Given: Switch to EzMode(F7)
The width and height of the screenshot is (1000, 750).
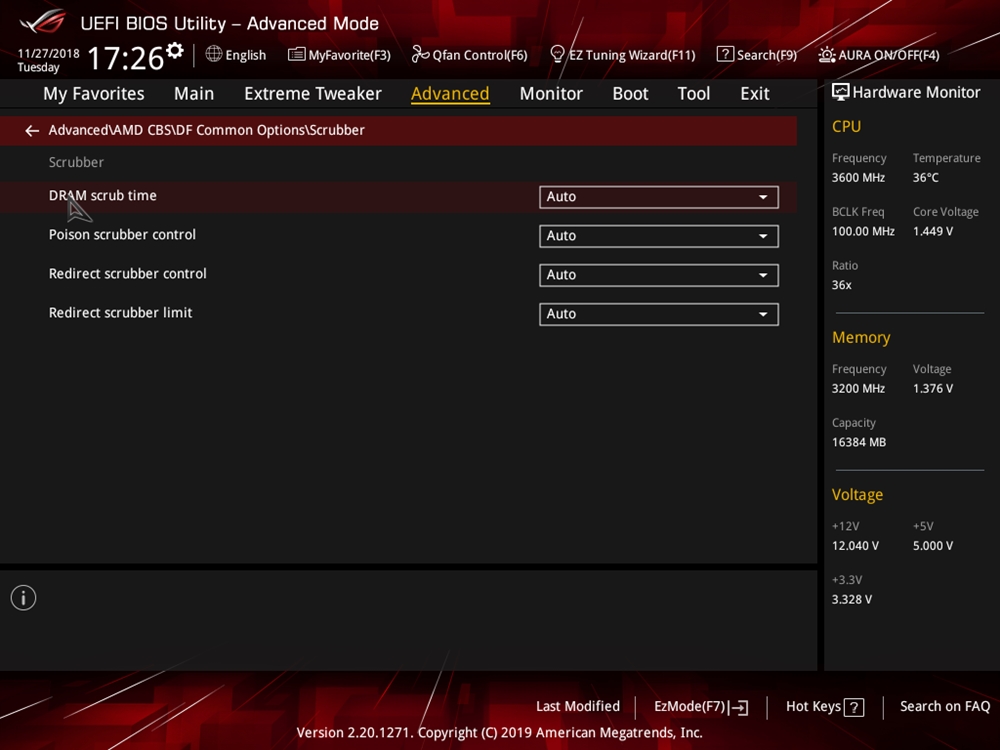Looking at the screenshot, I should 701,707.
